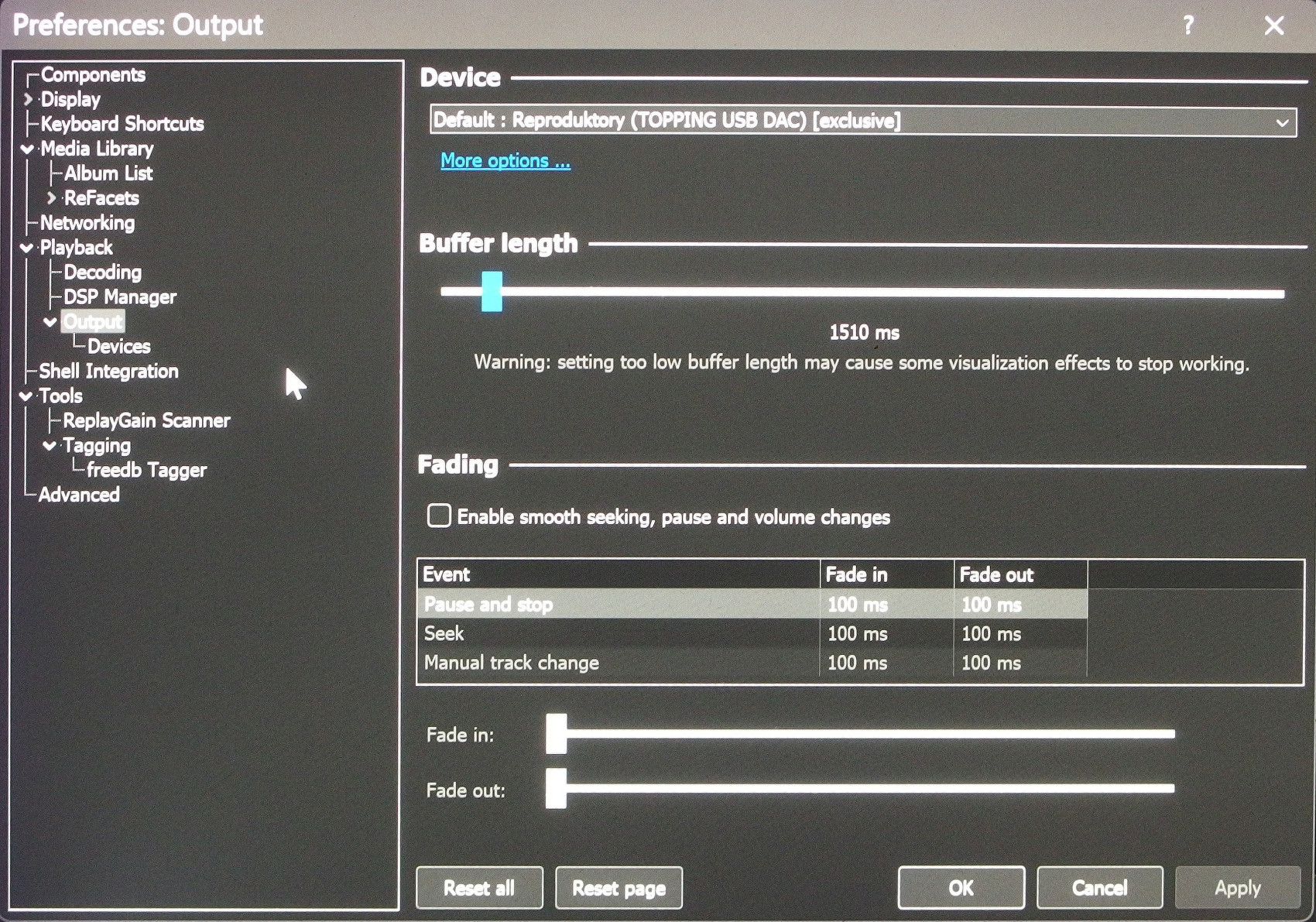Enable smooth seeking, pause and volume changes
The image size is (1316, 922).
[x=439, y=516]
